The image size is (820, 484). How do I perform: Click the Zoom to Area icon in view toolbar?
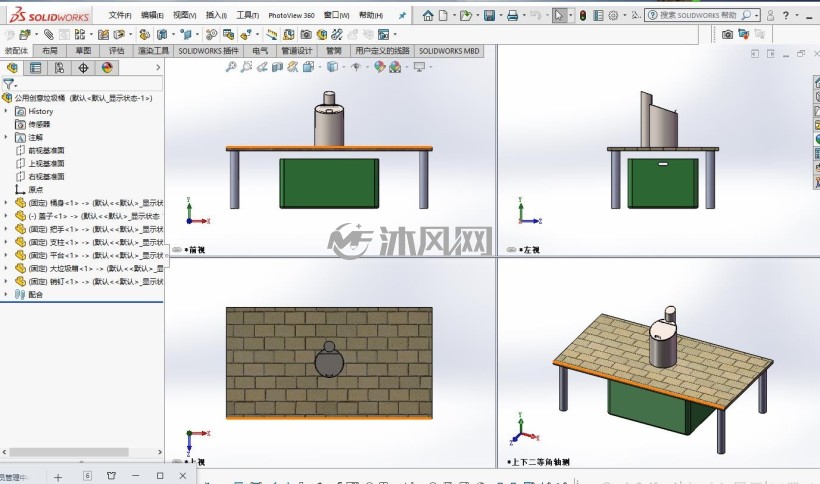coord(246,67)
